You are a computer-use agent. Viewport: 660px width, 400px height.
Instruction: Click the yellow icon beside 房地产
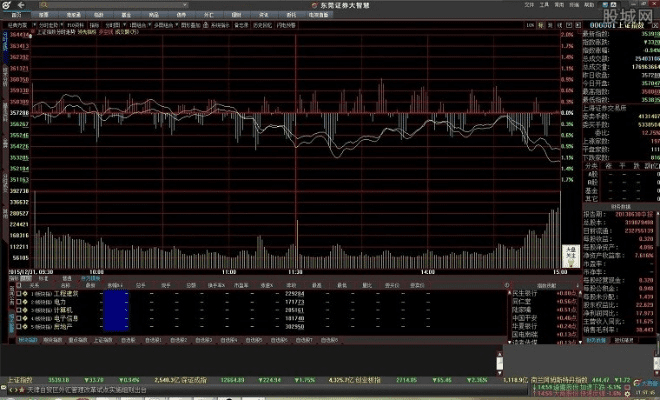click(24, 327)
